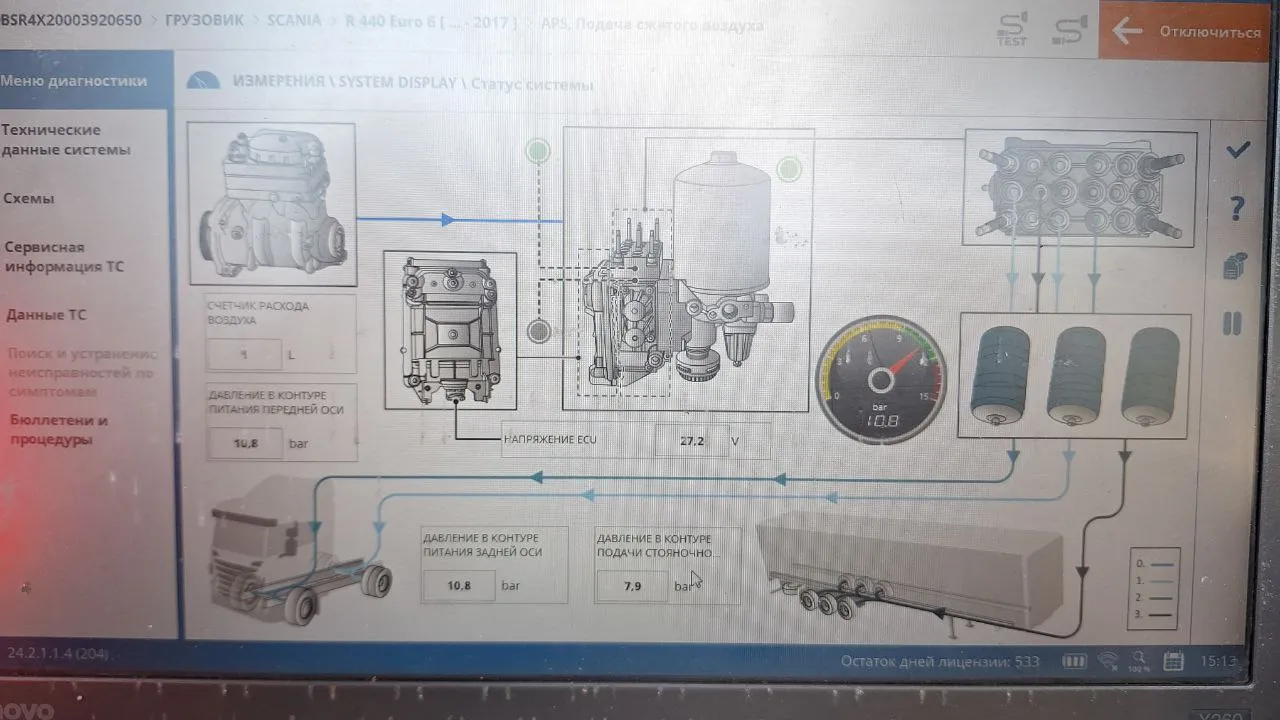Click the battery icon in the status bar
This screenshot has height=720, width=1280.
pyautogui.click(x=1074, y=661)
